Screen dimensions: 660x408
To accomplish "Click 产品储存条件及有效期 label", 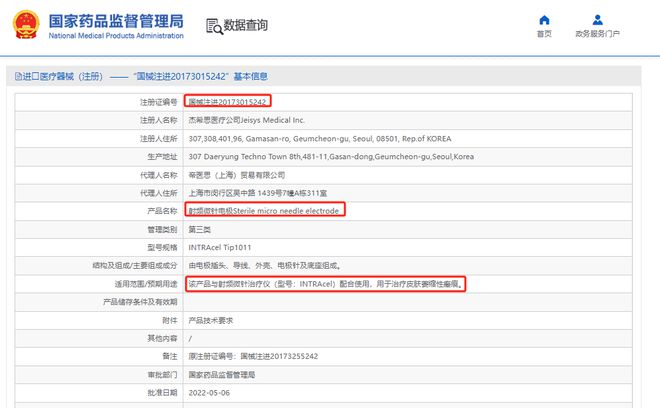I will (x=140, y=302).
